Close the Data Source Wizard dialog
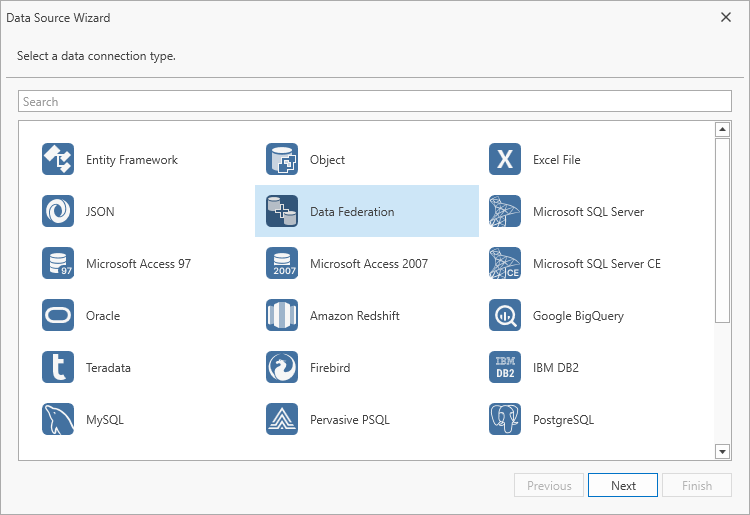 (x=726, y=17)
